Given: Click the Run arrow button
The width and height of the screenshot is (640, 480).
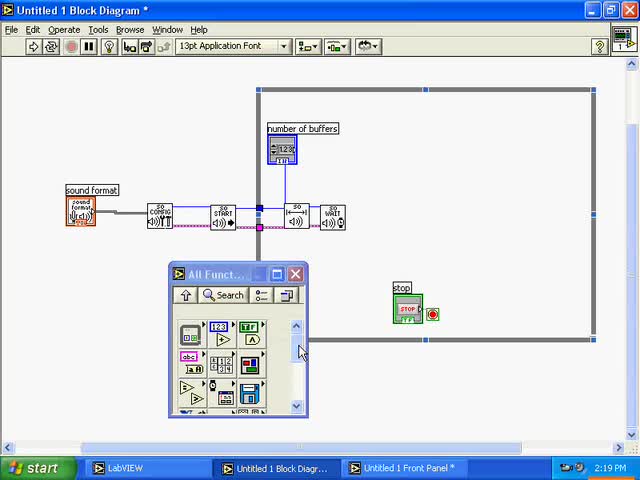Looking at the screenshot, I should pos(33,47).
